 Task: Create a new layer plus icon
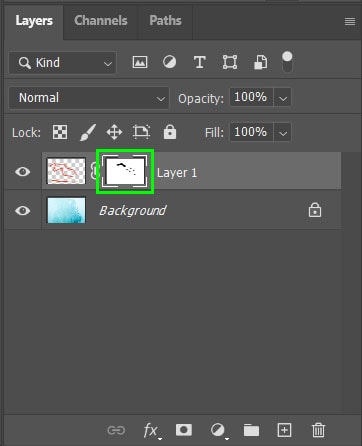(284, 430)
